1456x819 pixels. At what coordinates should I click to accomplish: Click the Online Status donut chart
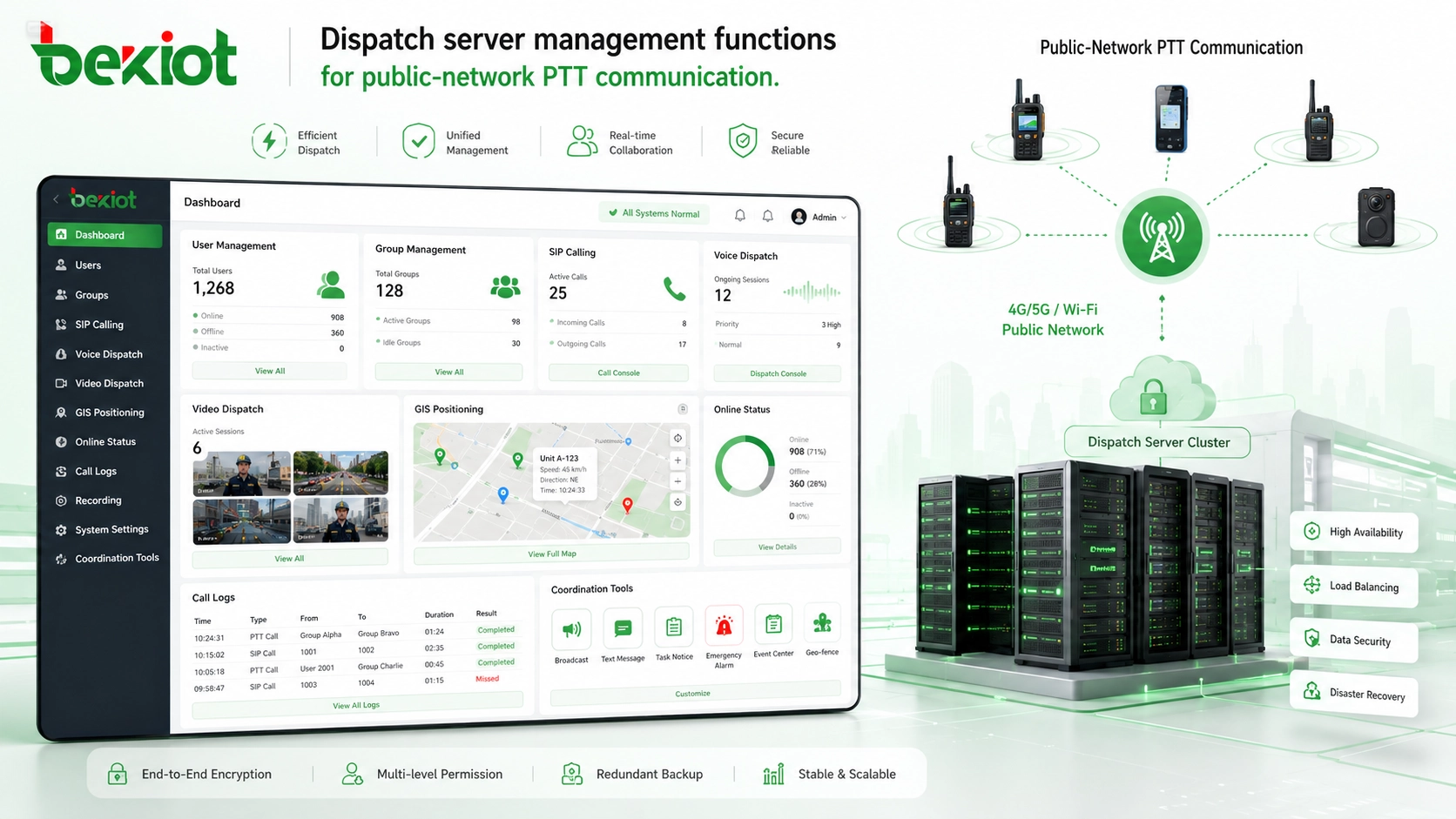(745, 467)
